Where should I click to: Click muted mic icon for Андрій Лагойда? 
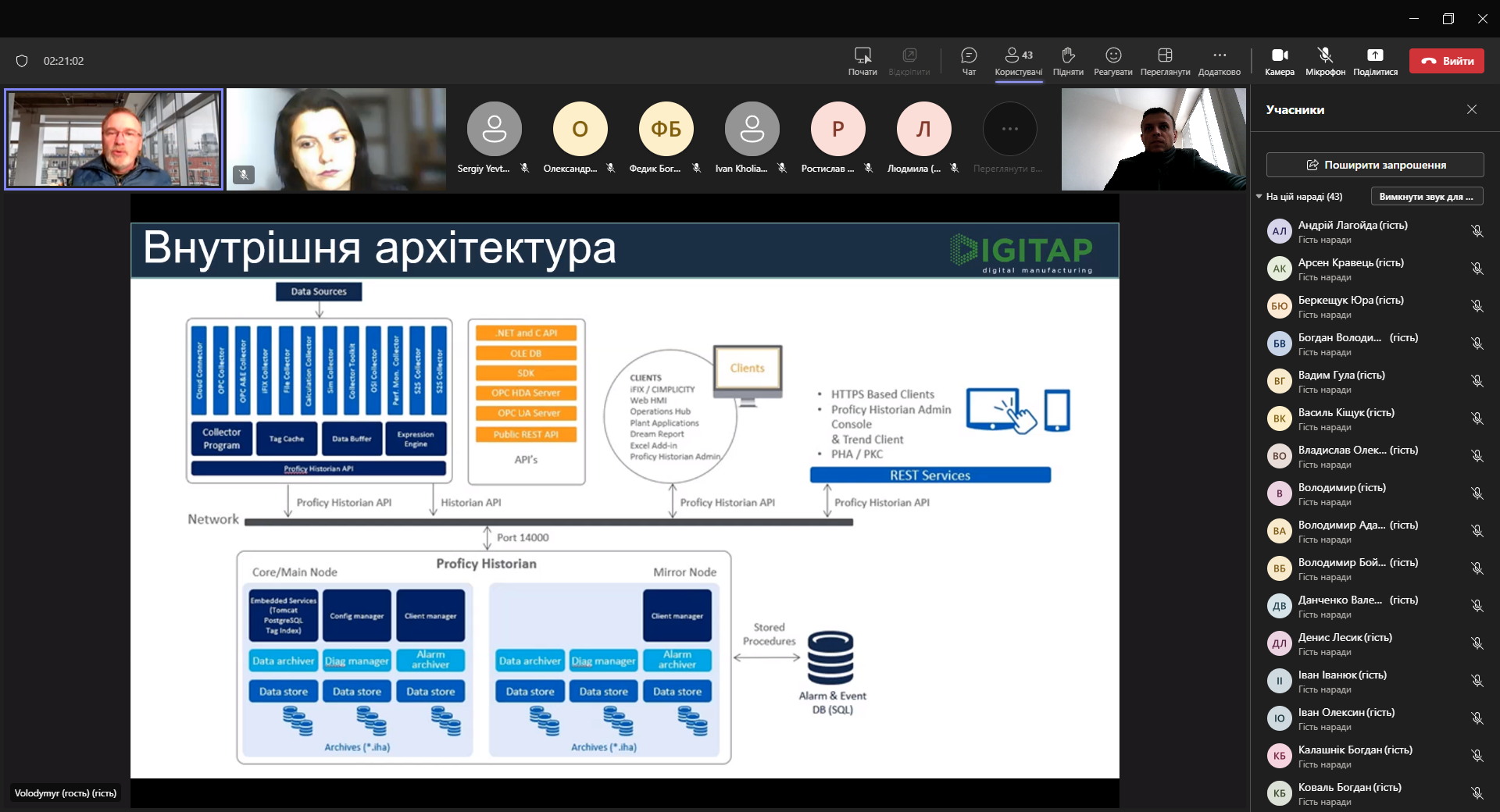(1477, 231)
